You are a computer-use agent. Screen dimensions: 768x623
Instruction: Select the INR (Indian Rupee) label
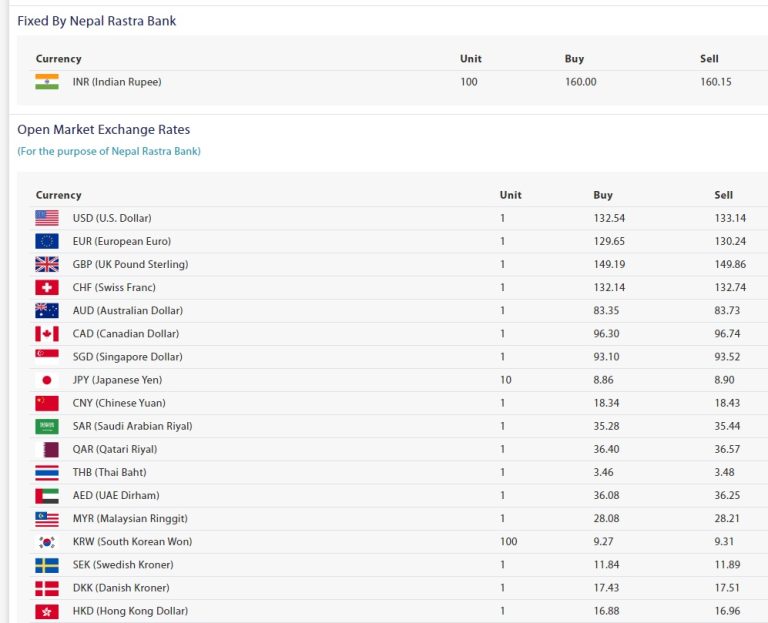[116, 82]
